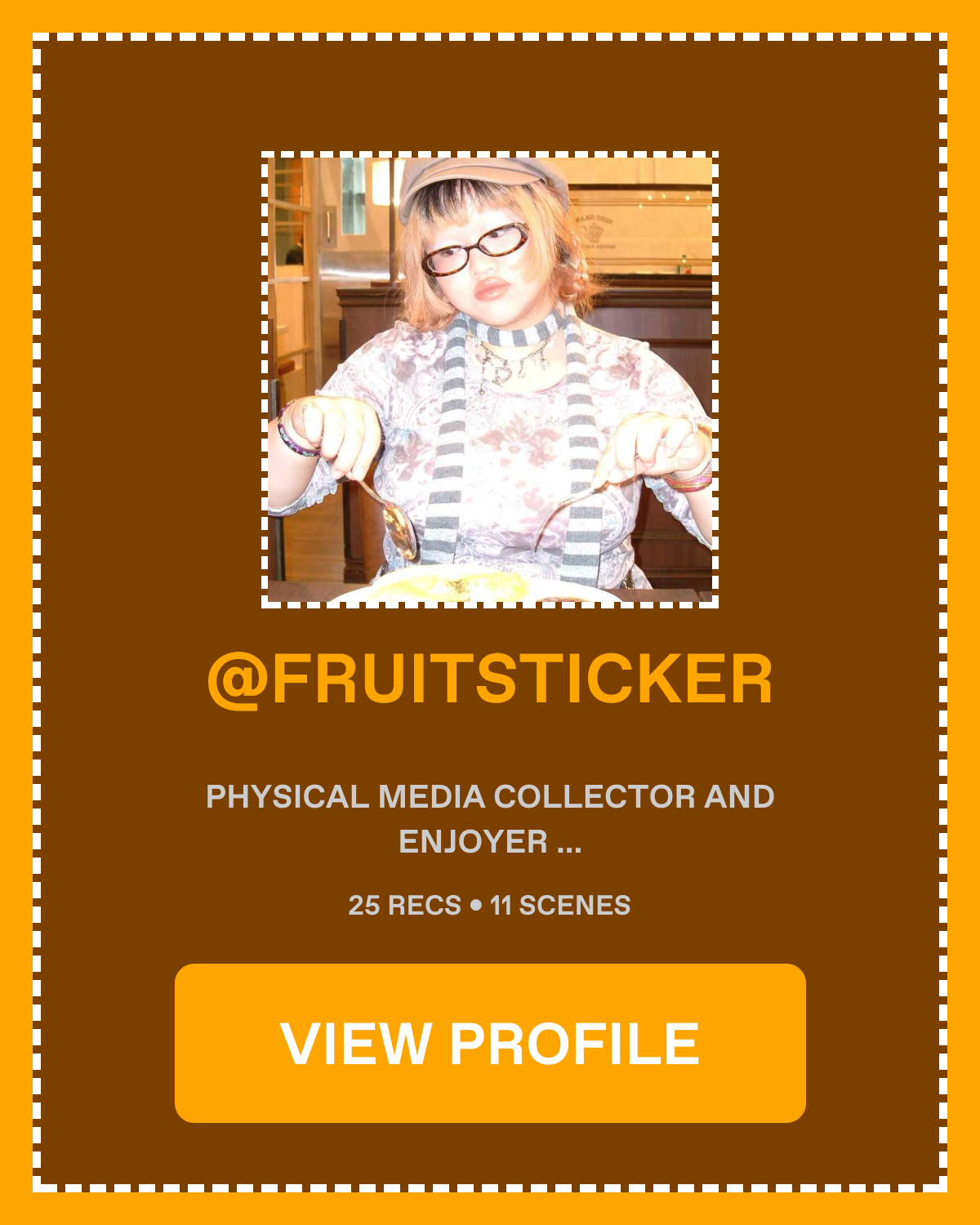Viewport: 980px width, 1225px height.
Task: Click the @ symbol before FRUITSTICKER
Action: pos(238,681)
